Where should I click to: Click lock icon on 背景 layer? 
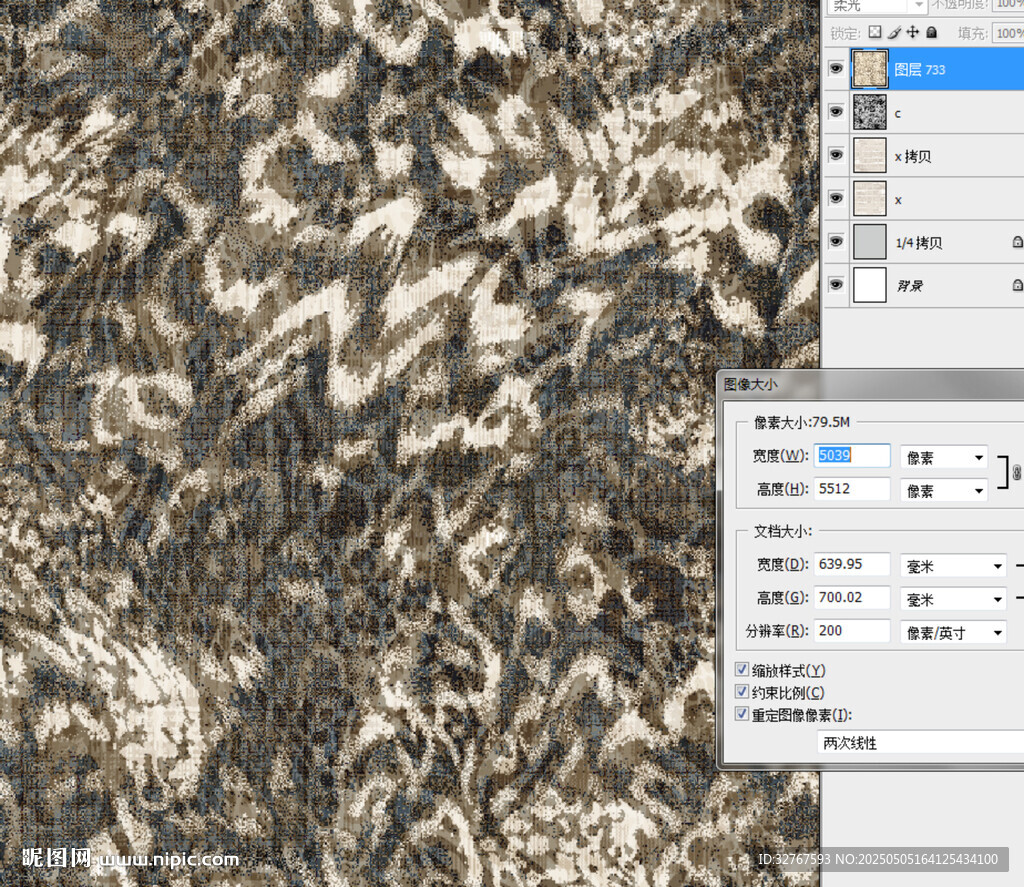point(1017,285)
